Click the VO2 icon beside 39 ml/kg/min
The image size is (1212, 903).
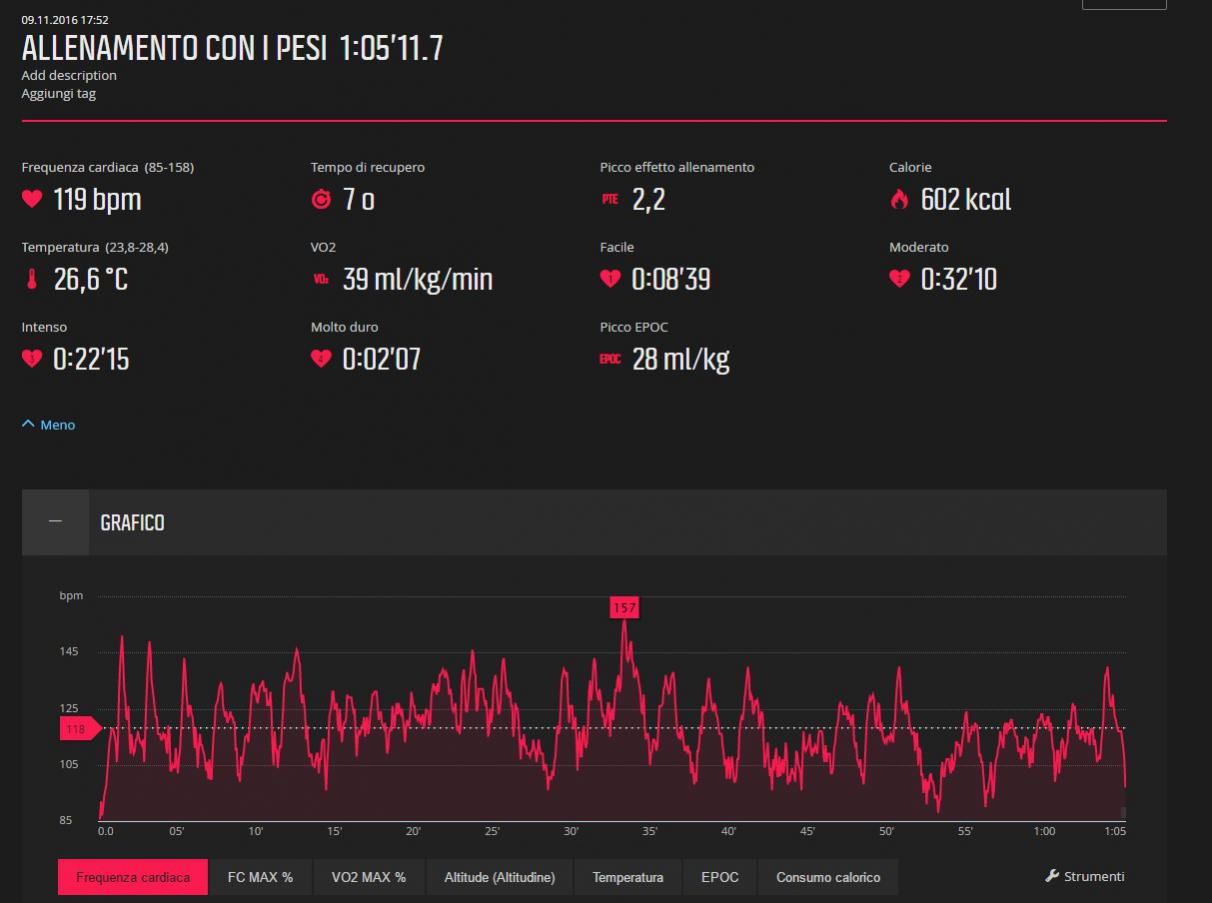coord(321,280)
